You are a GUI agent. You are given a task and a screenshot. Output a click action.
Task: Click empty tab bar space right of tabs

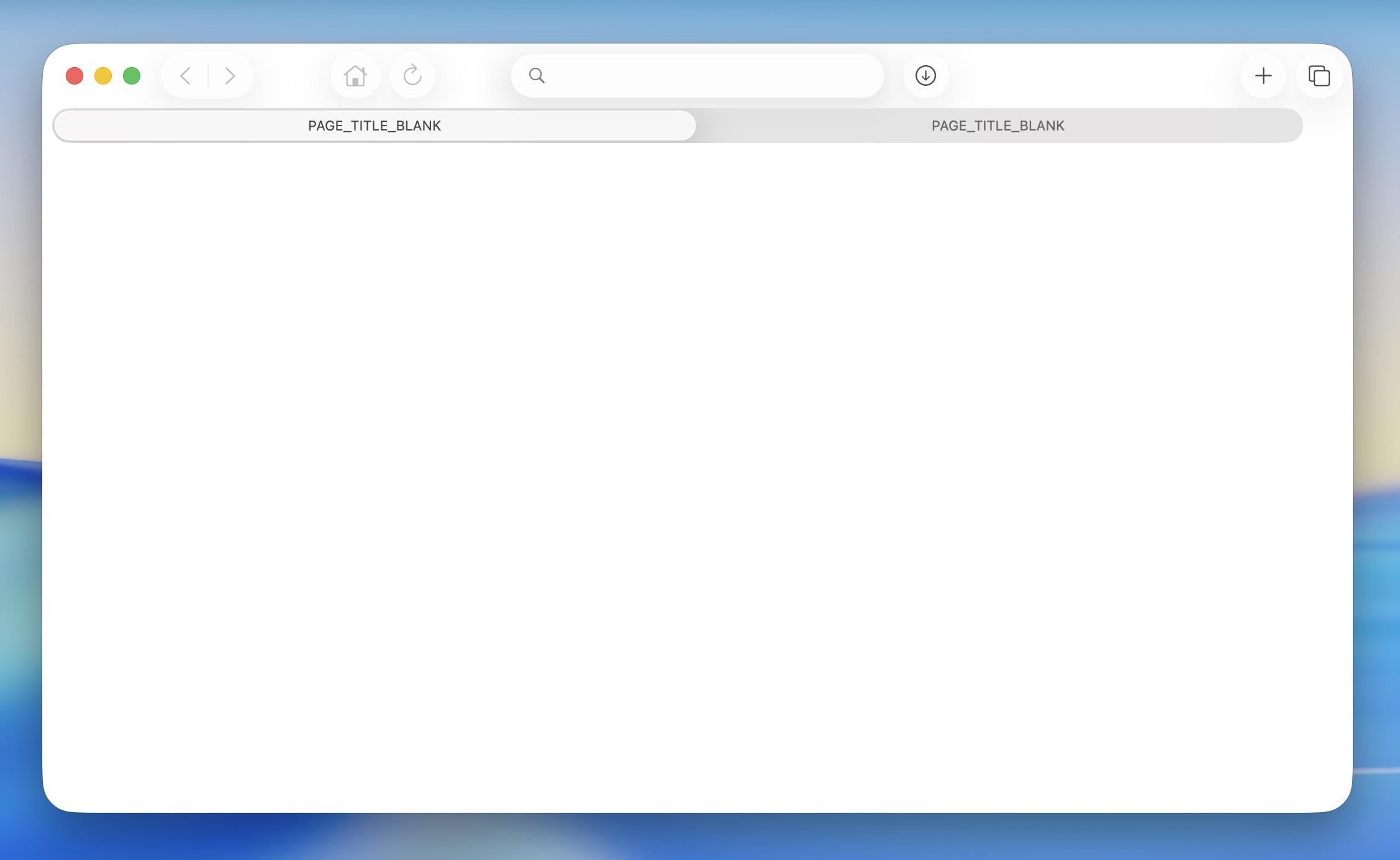point(1327,126)
